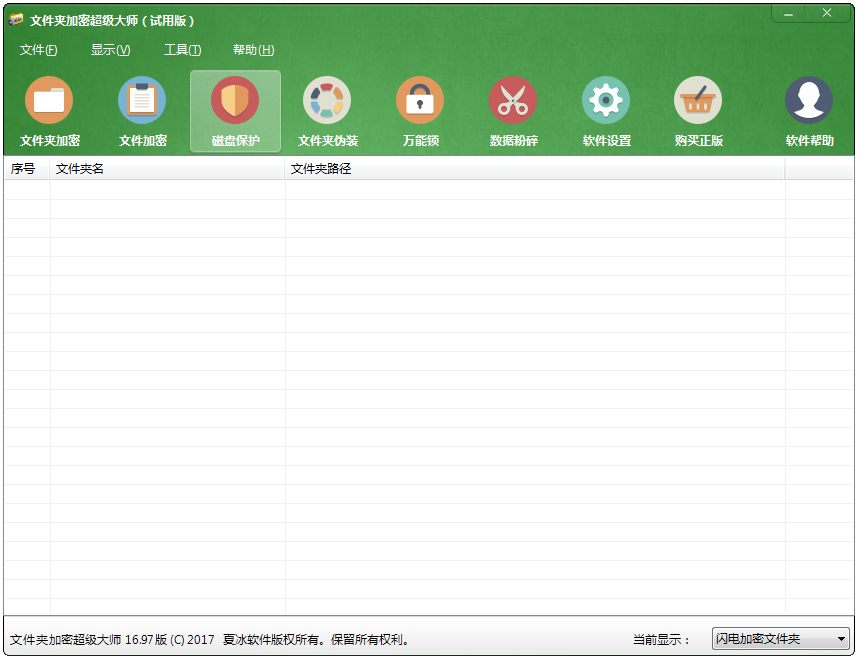Open the 文件加密 (File Encrypt) tool
The width and height of the screenshot is (857, 659).
pos(142,110)
